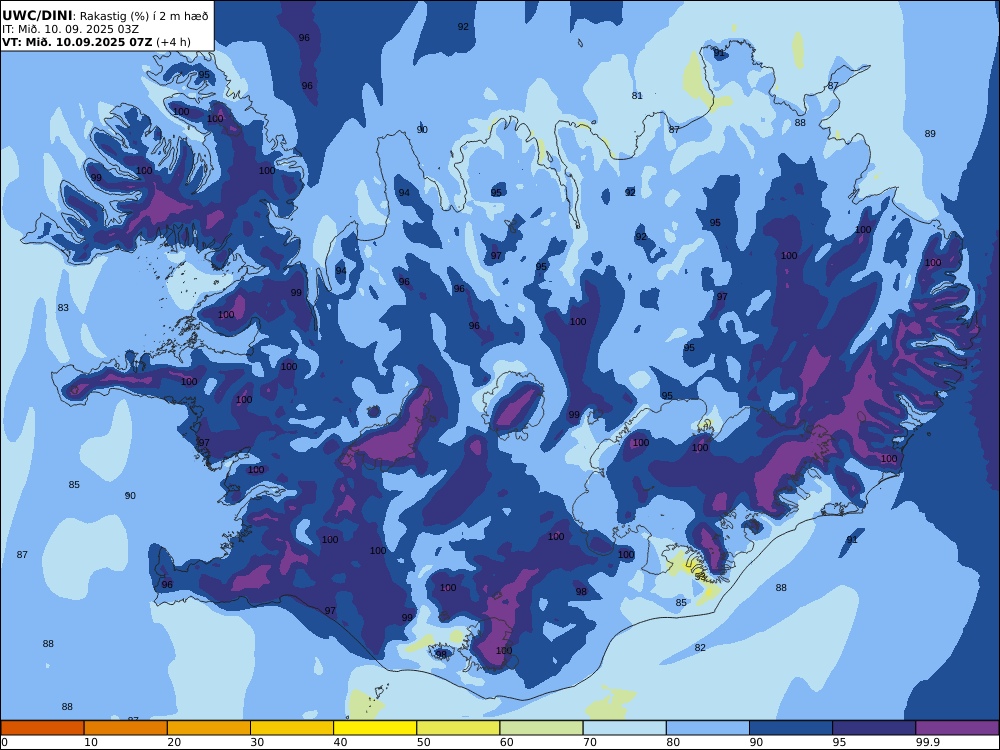1000x750 pixels.
Task: Pick the 20–30 legend color band
Action: point(209,728)
